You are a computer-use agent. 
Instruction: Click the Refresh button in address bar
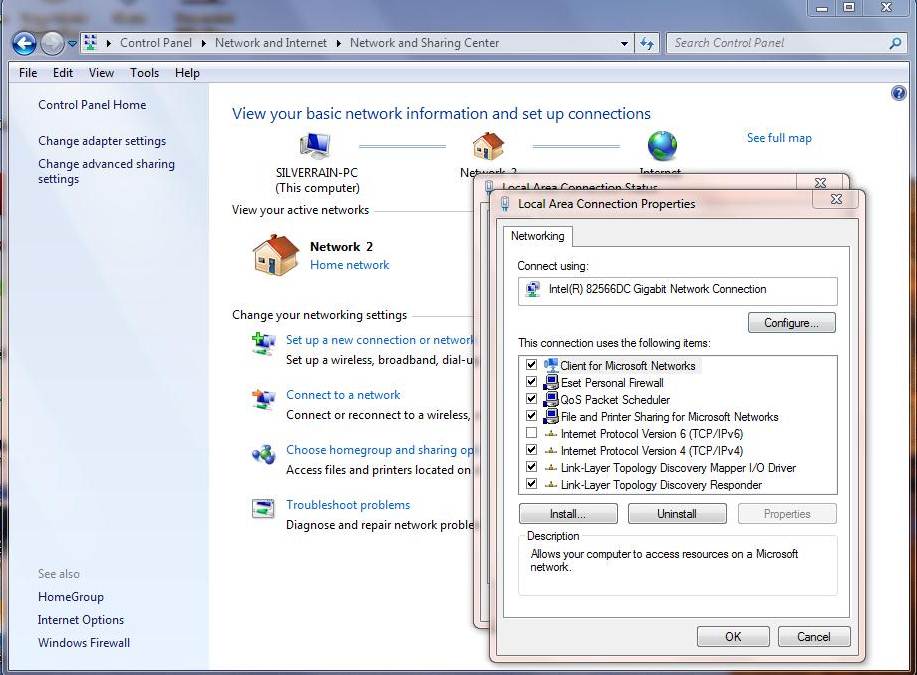pyautogui.click(x=647, y=43)
